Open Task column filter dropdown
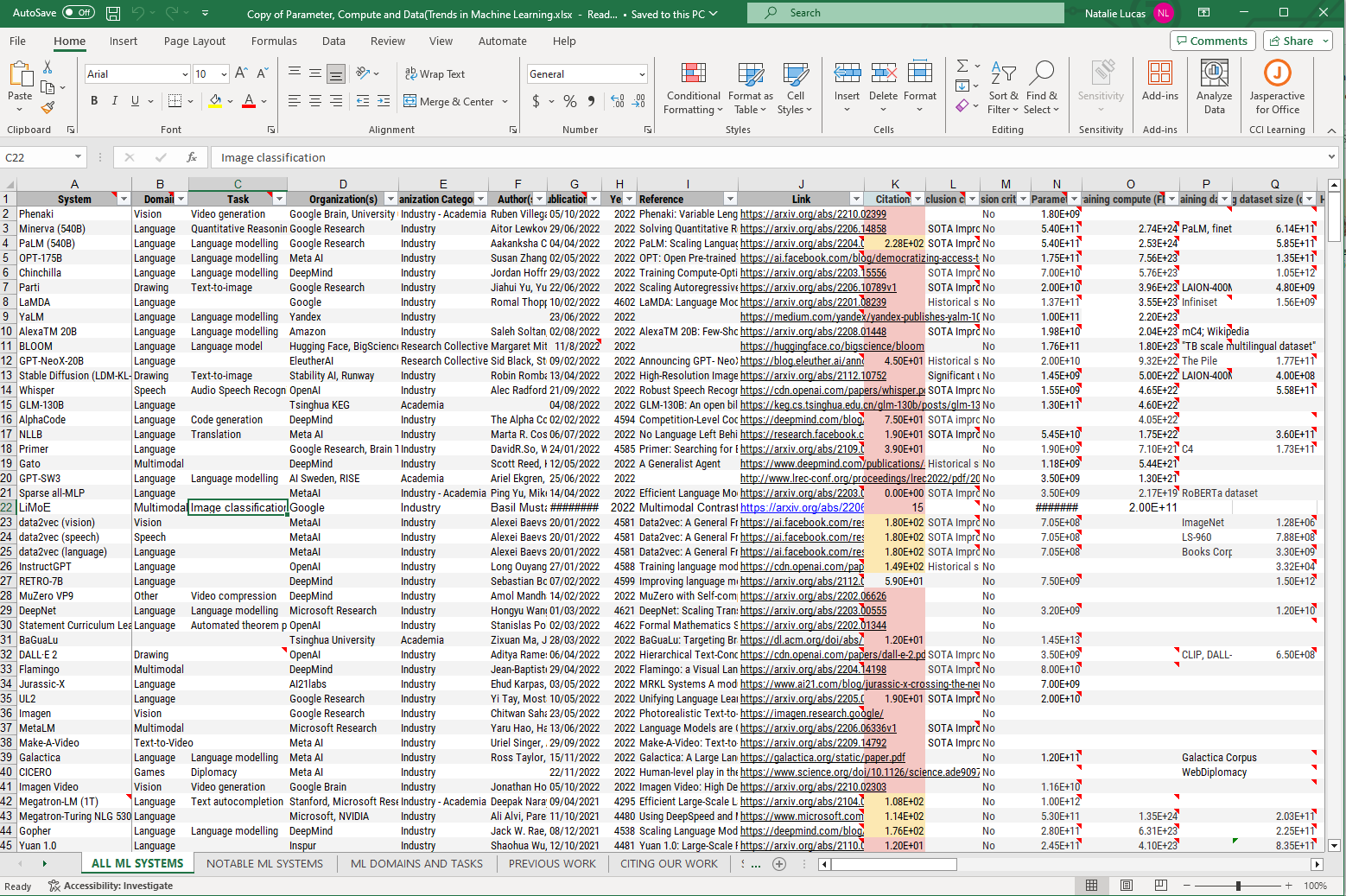Viewport: 1346px width, 896px height. click(278, 199)
